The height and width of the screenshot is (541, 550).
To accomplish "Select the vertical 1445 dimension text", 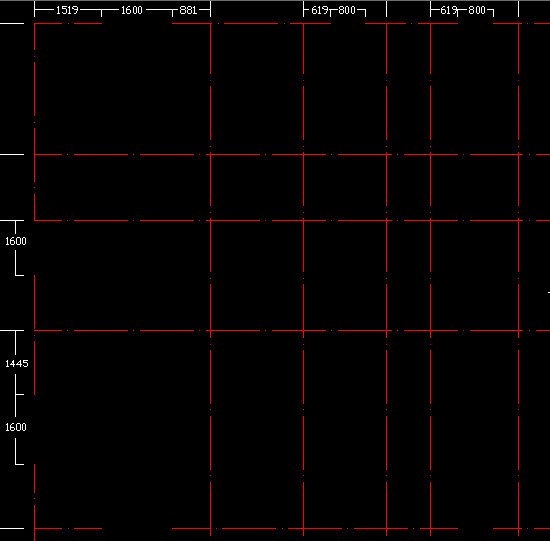I will 16,363.
